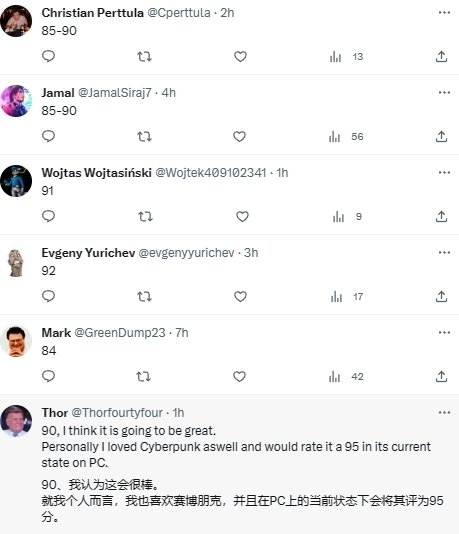Reply to Christian Perttula's tweet

coord(48,56)
